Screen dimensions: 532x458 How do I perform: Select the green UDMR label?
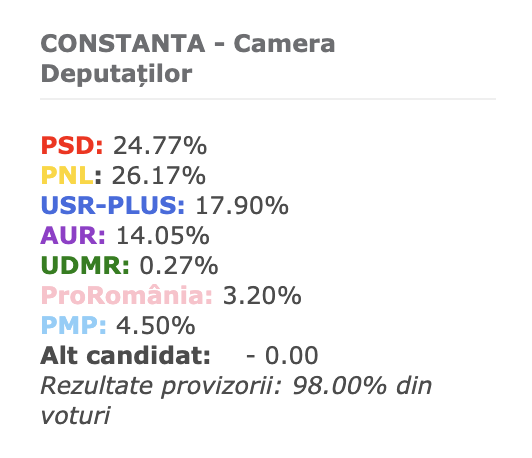85,265
